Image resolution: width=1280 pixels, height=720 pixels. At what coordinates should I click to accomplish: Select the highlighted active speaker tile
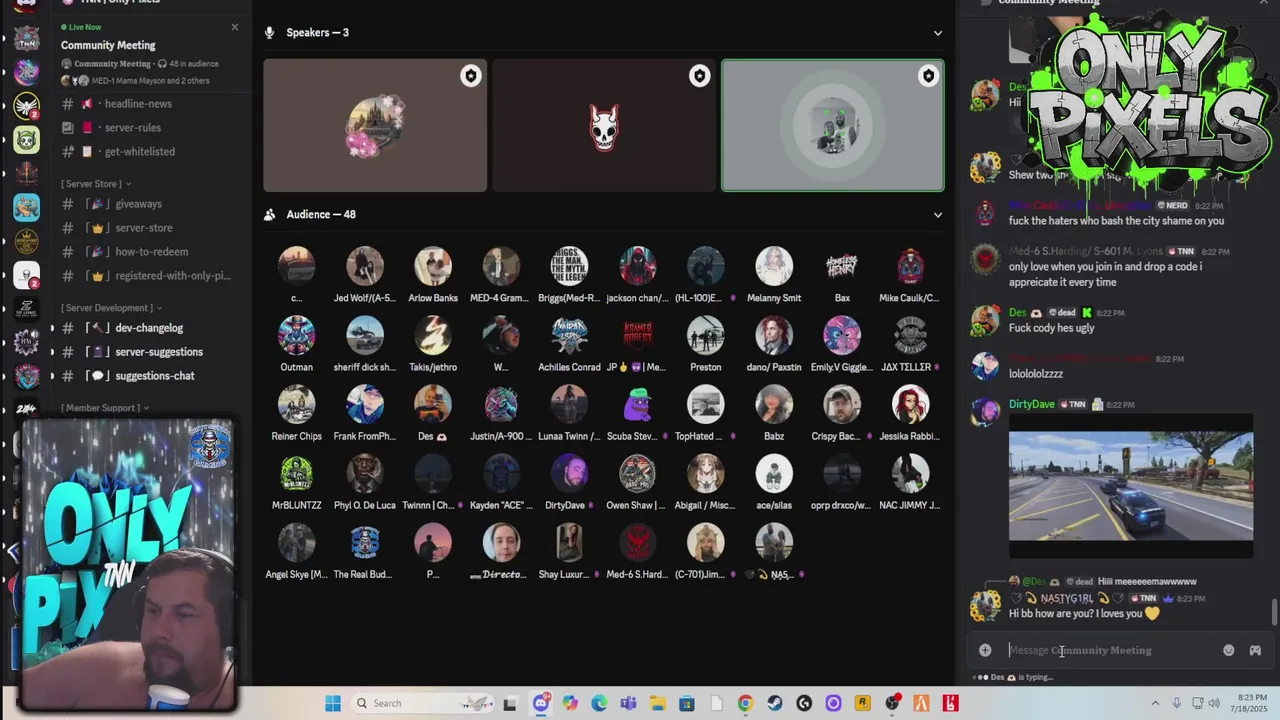click(833, 125)
